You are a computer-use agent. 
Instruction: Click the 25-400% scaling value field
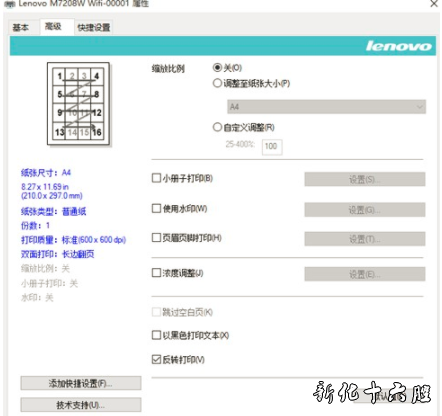coord(272,147)
